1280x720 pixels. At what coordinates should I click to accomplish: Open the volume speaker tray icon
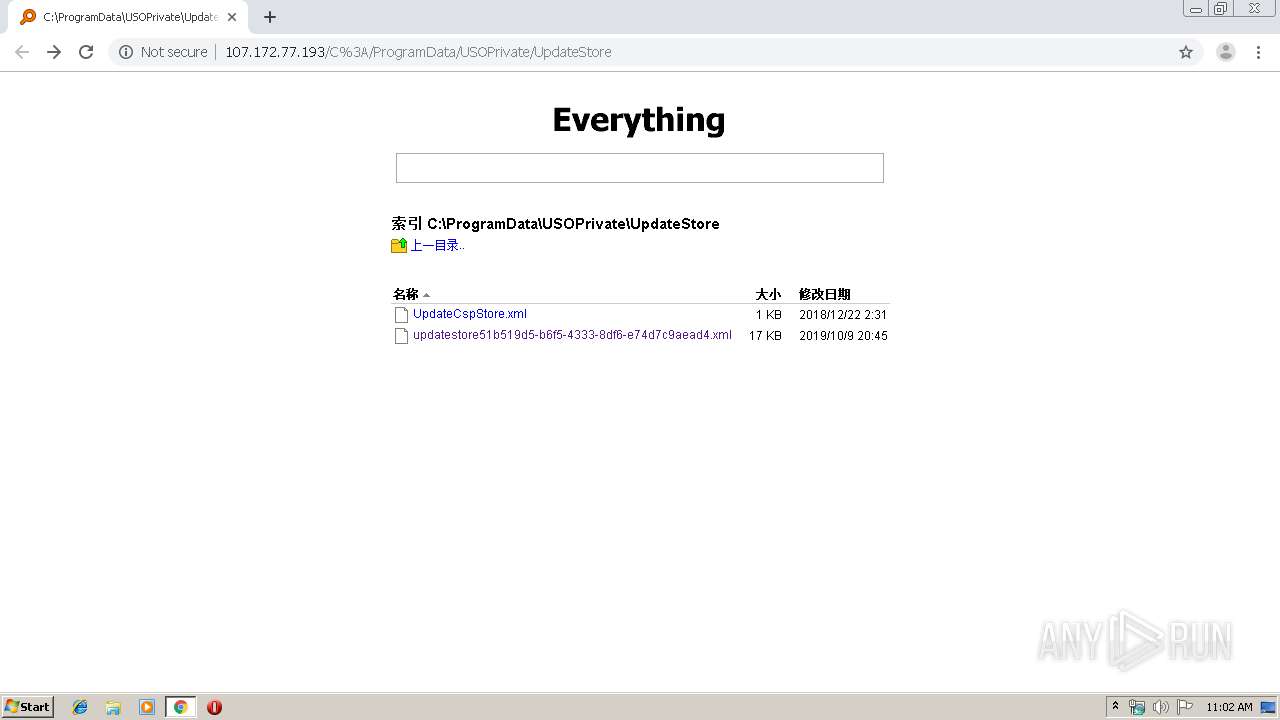pyautogui.click(x=1160, y=707)
